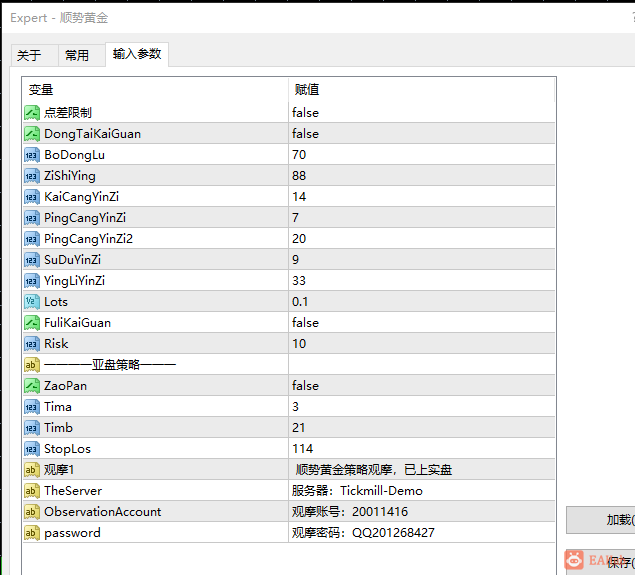Click the integer icon beside PingCangYinZi
The image size is (635, 575).
(x=32, y=218)
